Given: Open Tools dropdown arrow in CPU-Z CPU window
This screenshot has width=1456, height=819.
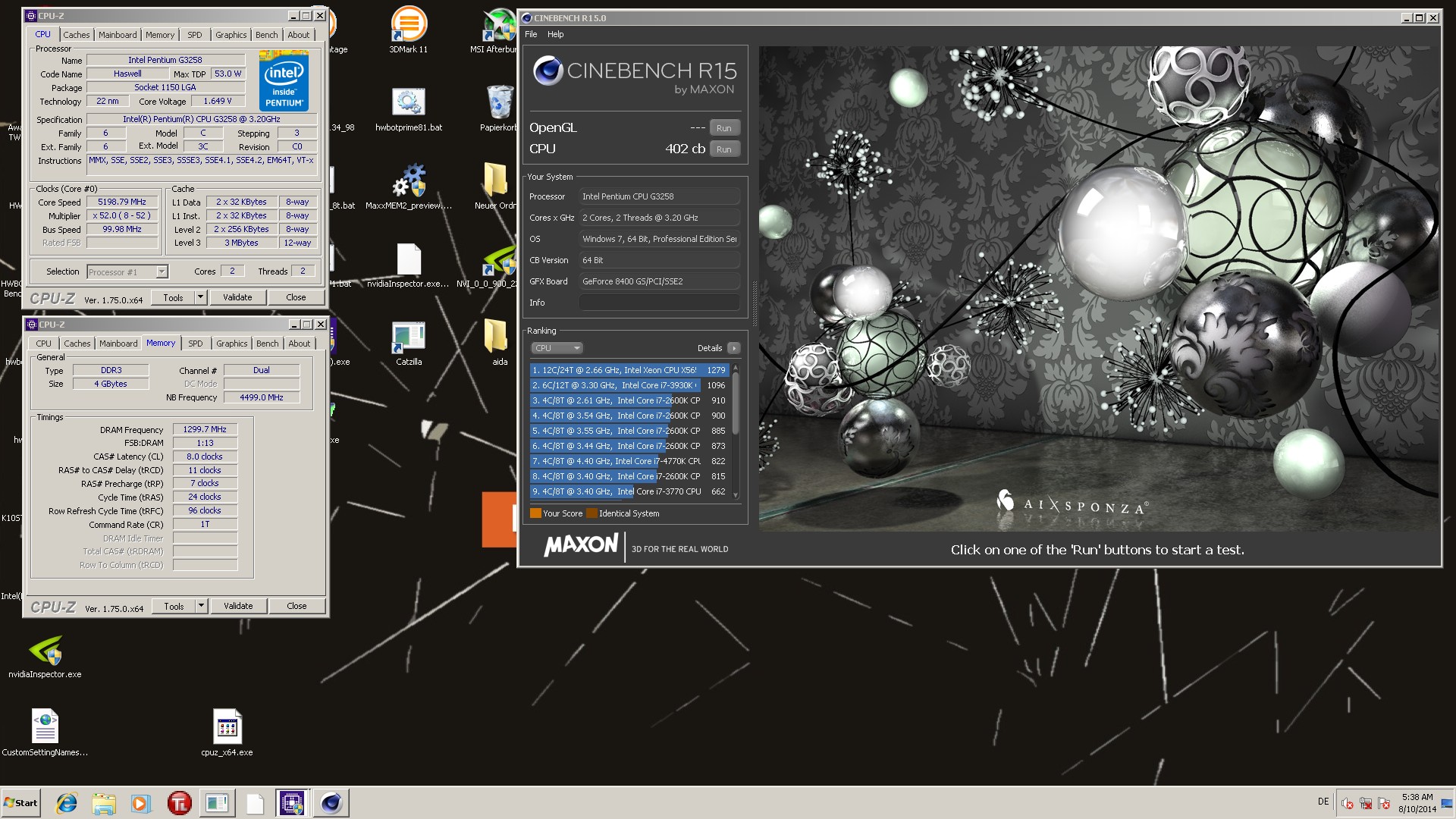Looking at the screenshot, I should [x=200, y=297].
